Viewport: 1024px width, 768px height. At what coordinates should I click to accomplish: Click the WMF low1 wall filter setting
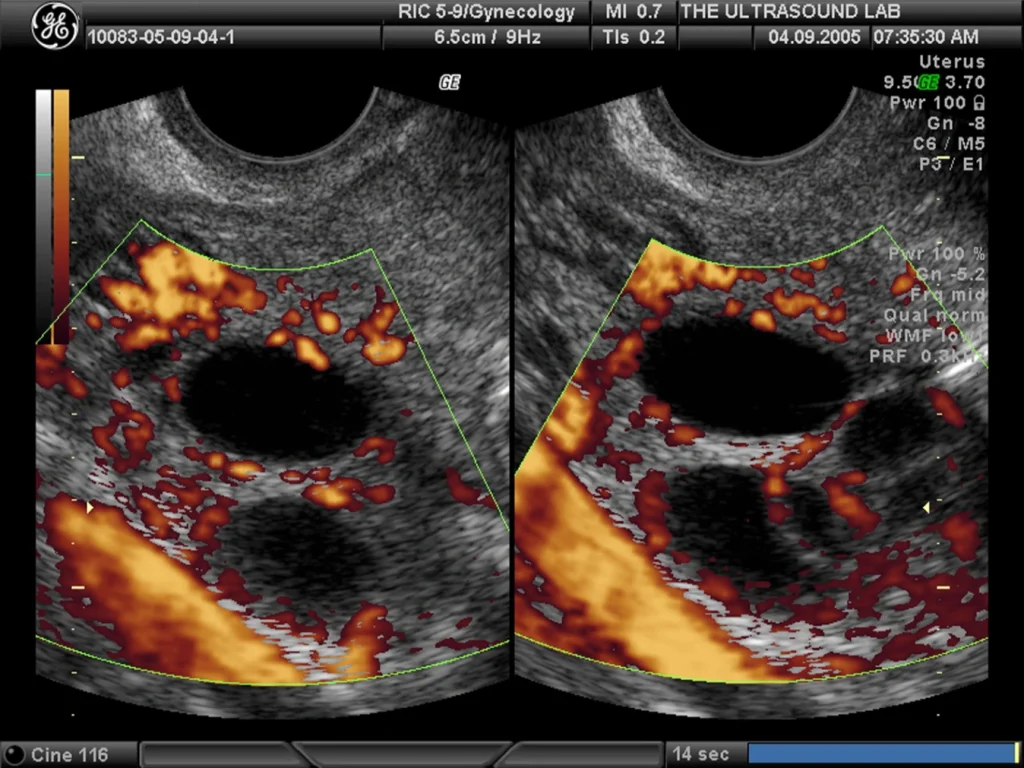(935, 336)
